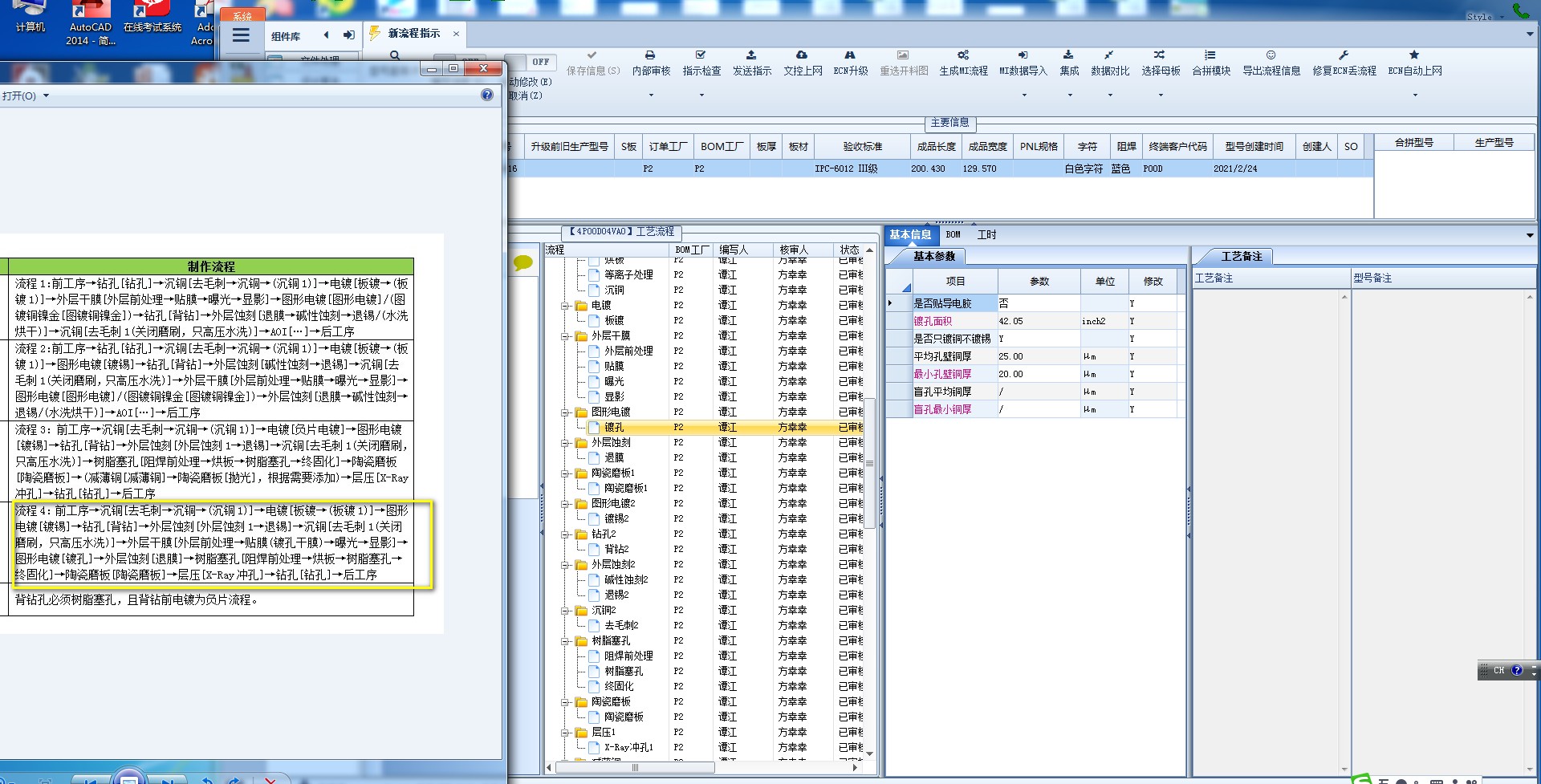
Task: Open the 系统 menu tab
Action: [x=242, y=16]
